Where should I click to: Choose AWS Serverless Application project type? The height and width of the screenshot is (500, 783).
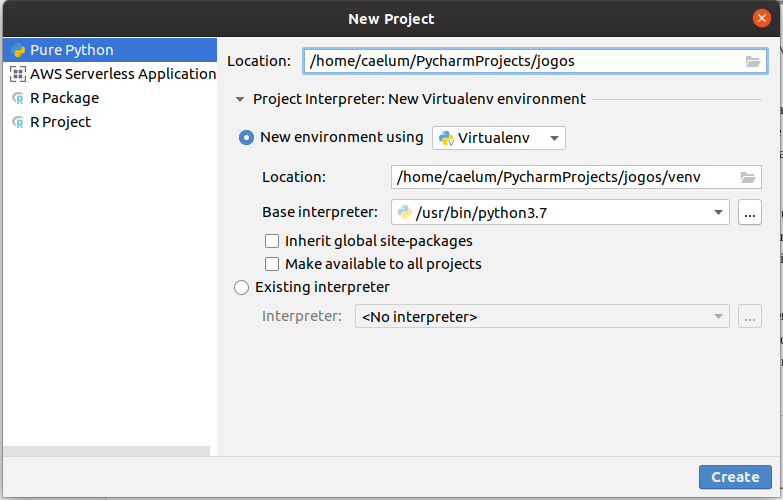[x=110, y=74]
